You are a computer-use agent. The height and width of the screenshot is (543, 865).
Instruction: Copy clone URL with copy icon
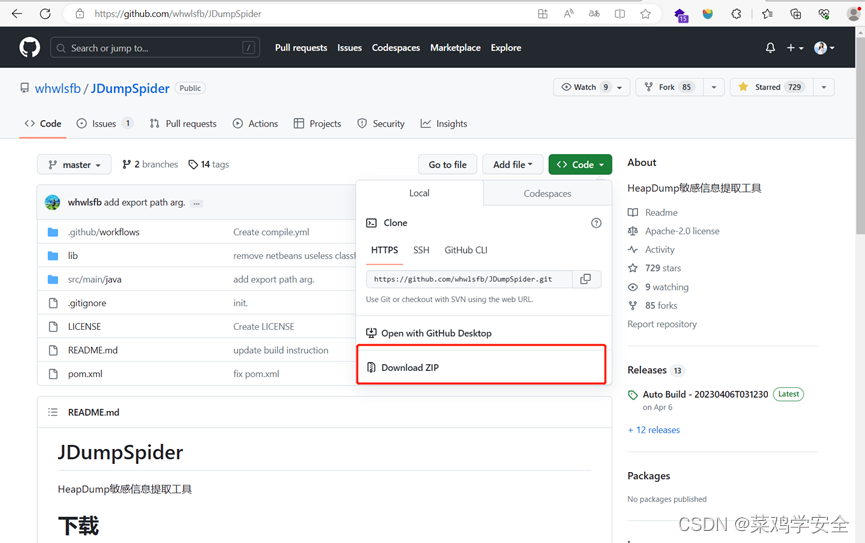coord(586,279)
